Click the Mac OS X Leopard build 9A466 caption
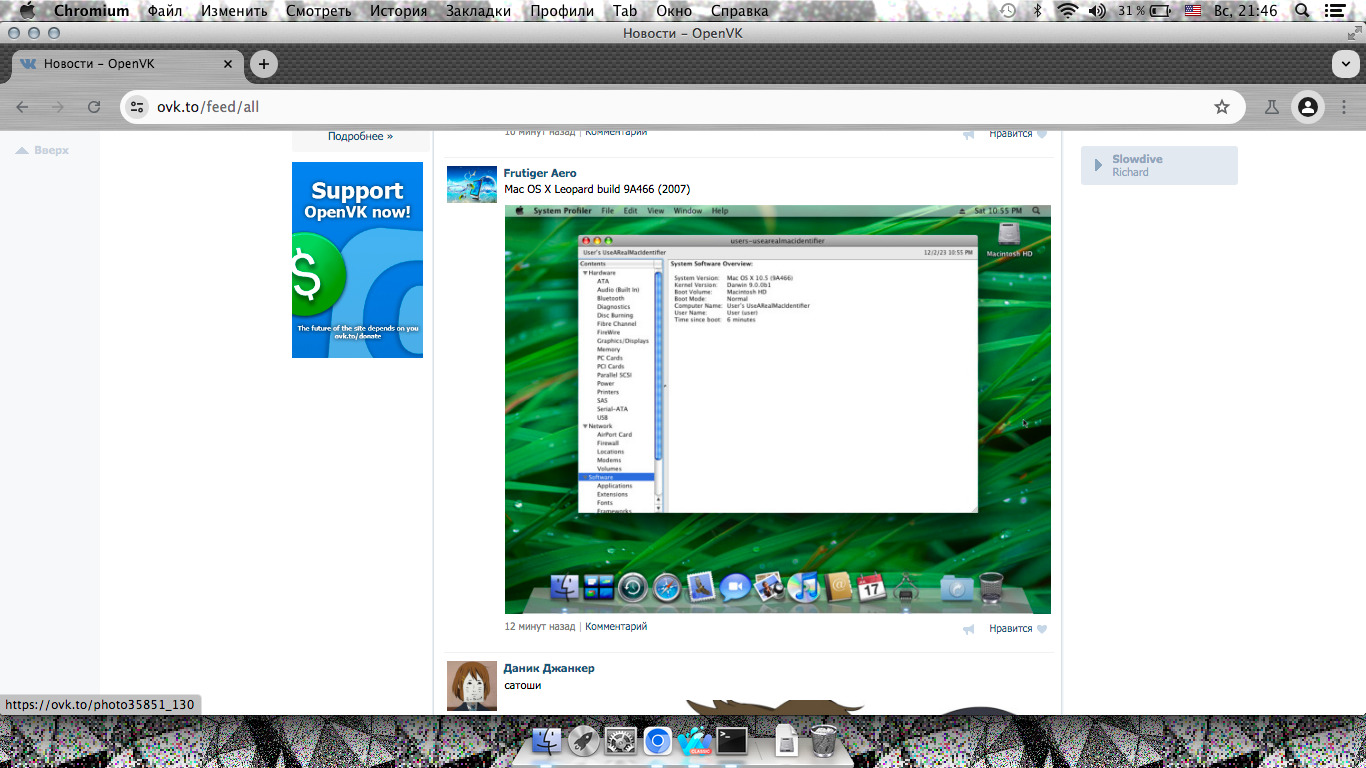 tap(597, 189)
